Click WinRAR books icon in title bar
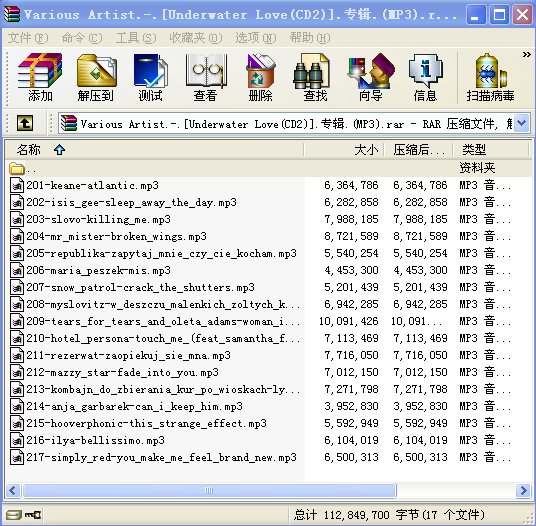Image resolution: width=536 pixels, height=526 pixels. 12,14
